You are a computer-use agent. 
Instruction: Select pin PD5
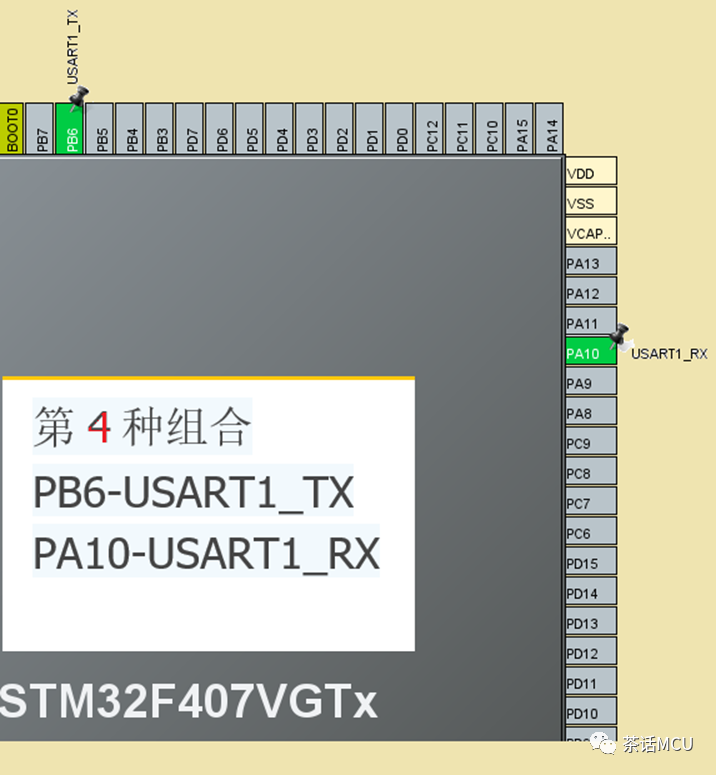click(x=250, y=129)
